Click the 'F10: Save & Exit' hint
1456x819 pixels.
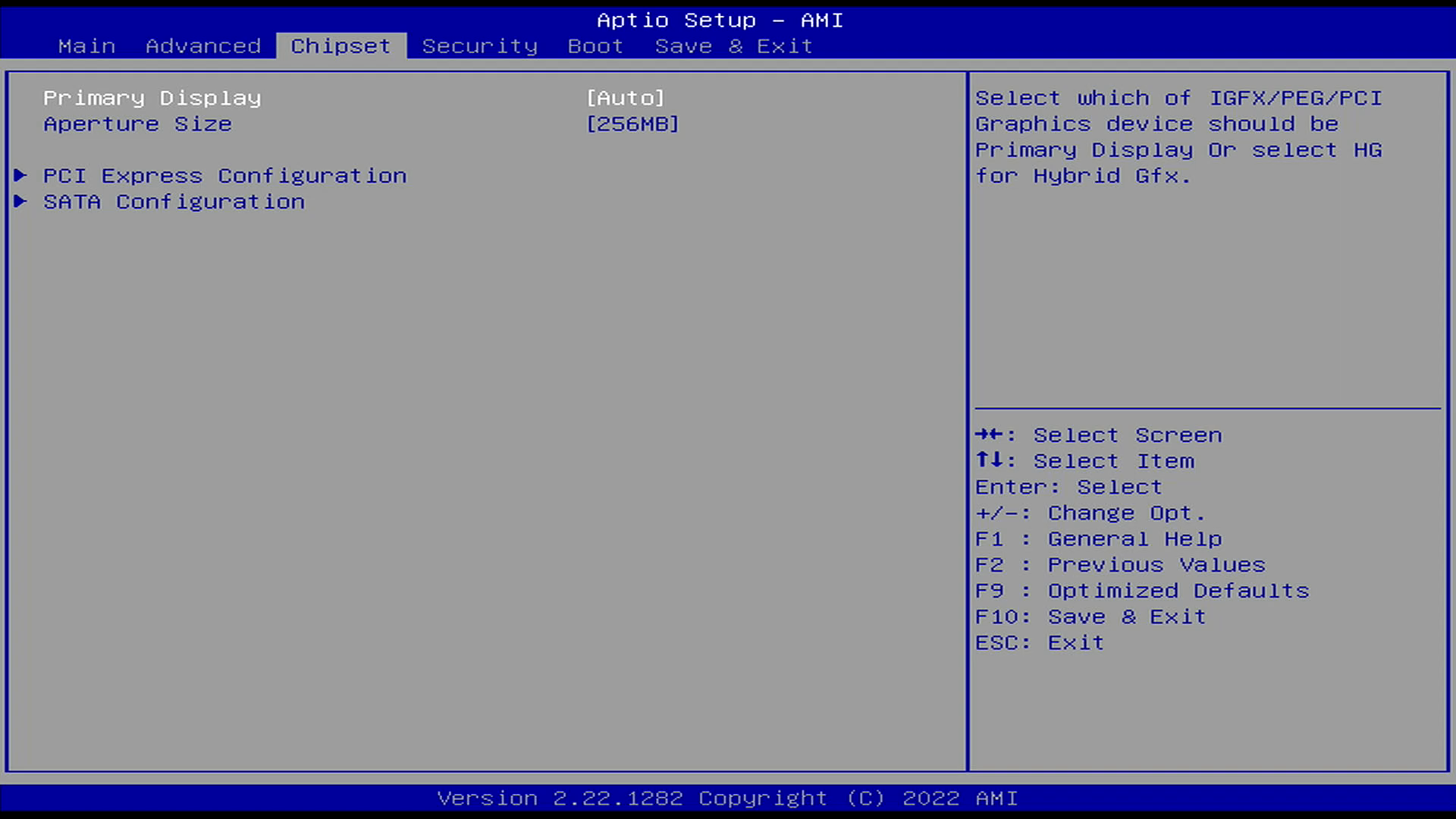1090,617
